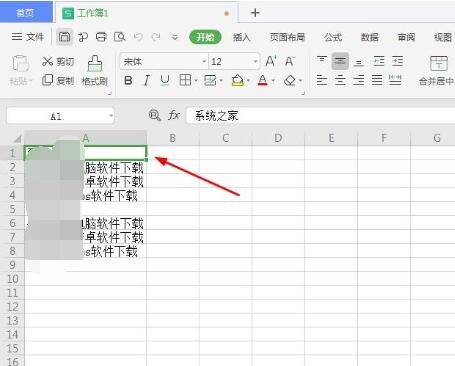Screen dimensions: 455x366
Task: Open the 文件 menu
Action: point(28,37)
